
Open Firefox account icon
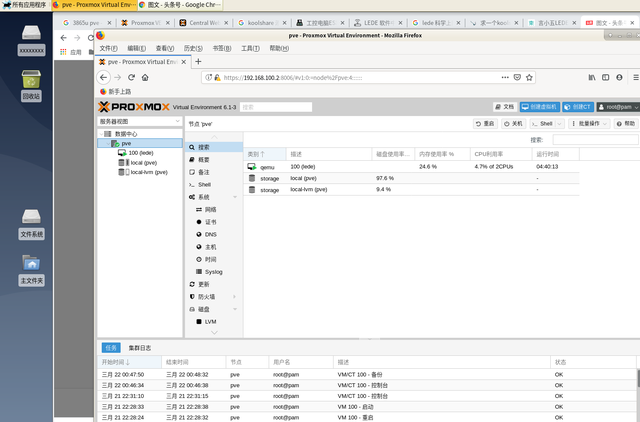[619, 77]
